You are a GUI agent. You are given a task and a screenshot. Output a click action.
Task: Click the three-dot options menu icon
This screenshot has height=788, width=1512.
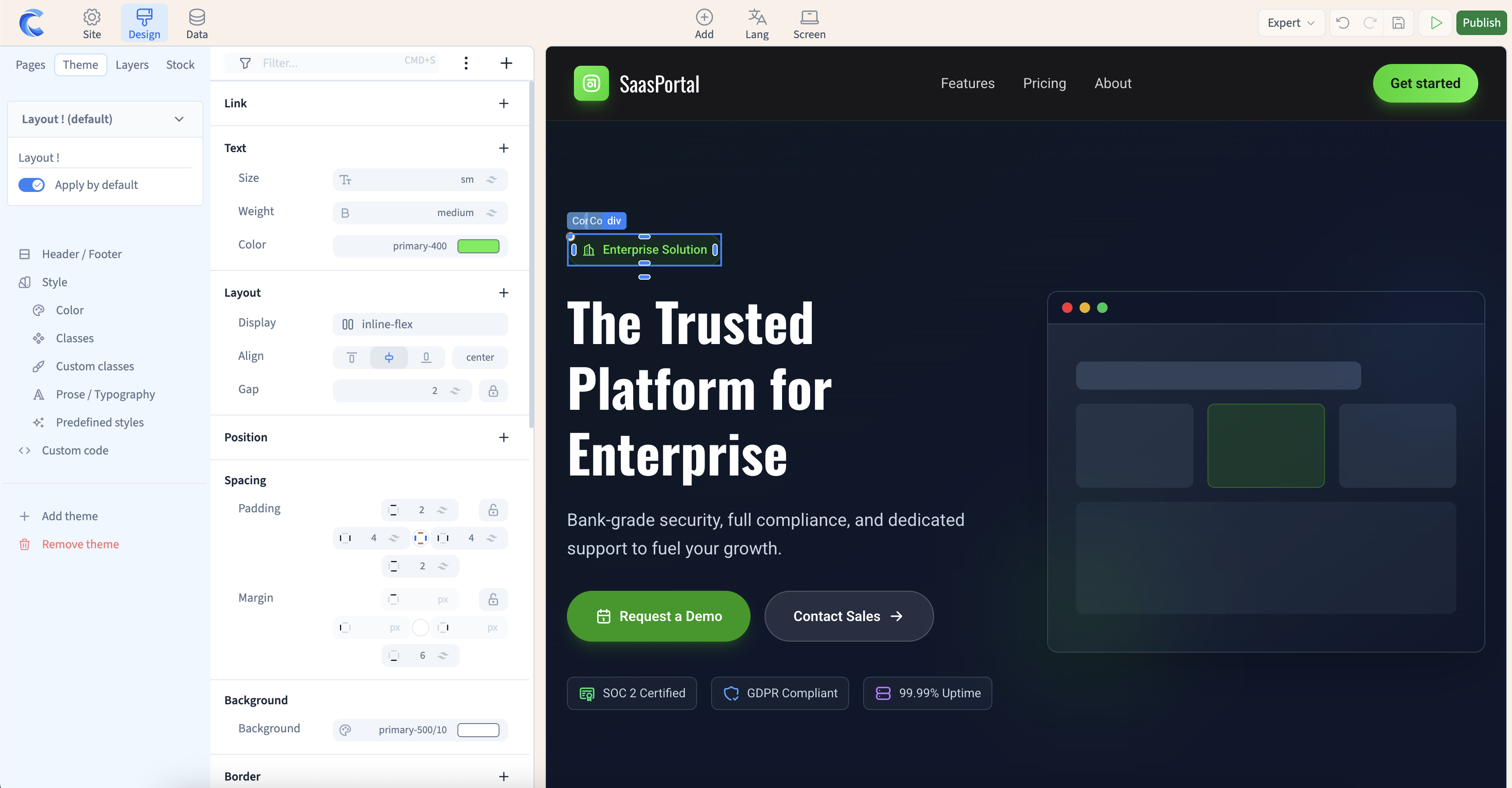[x=466, y=63]
